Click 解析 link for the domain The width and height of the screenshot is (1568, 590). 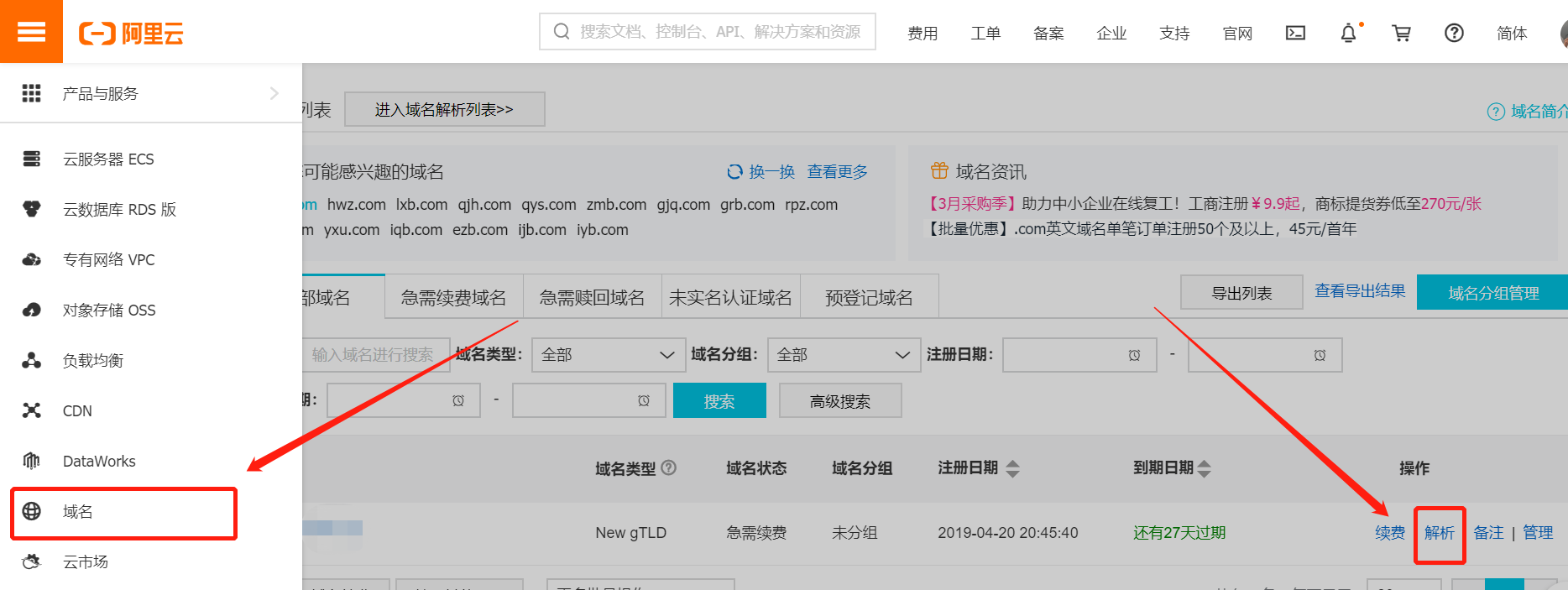coord(1440,532)
